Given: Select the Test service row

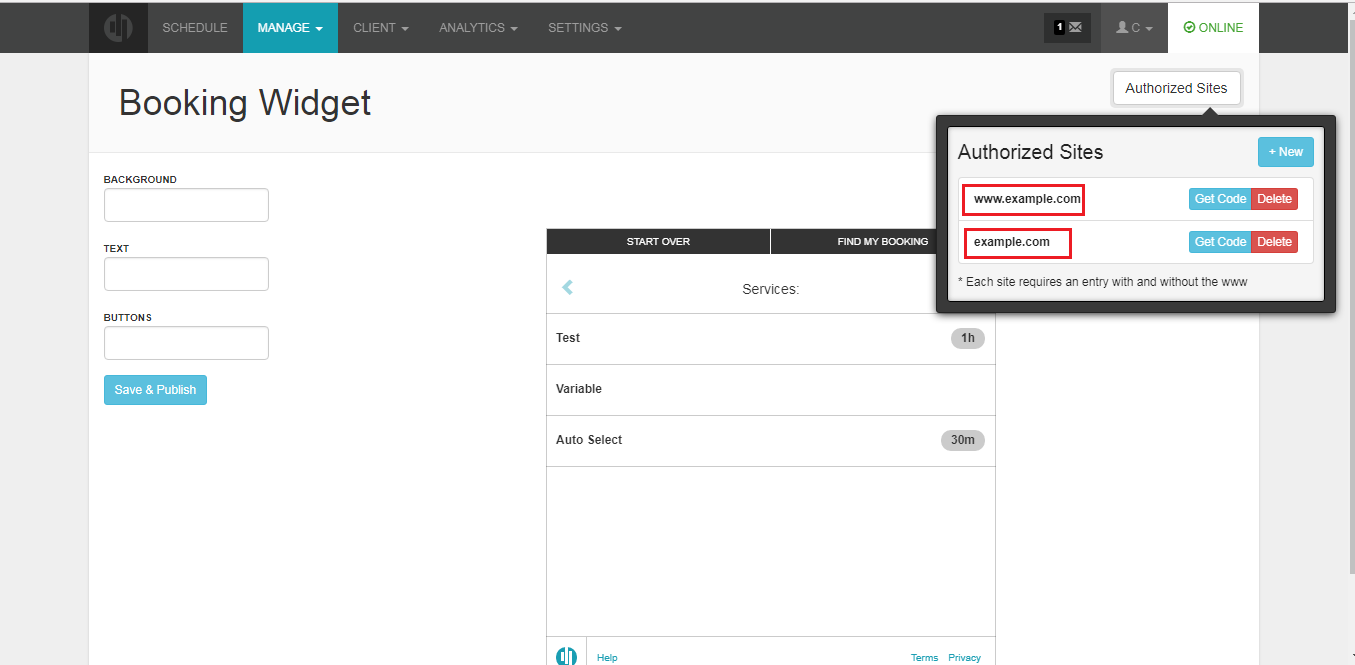Looking at the screenshot, I should coord(771,339).
